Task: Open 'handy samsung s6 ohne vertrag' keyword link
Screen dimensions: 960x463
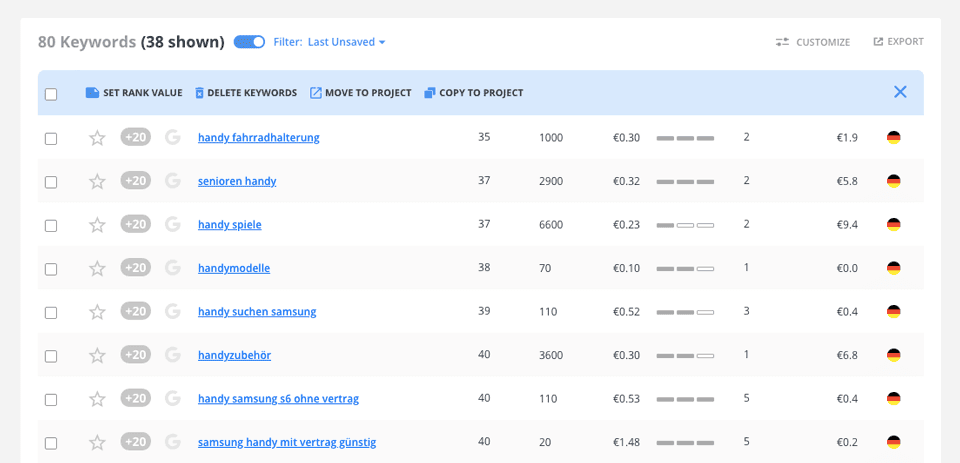Action: [278, 399]
